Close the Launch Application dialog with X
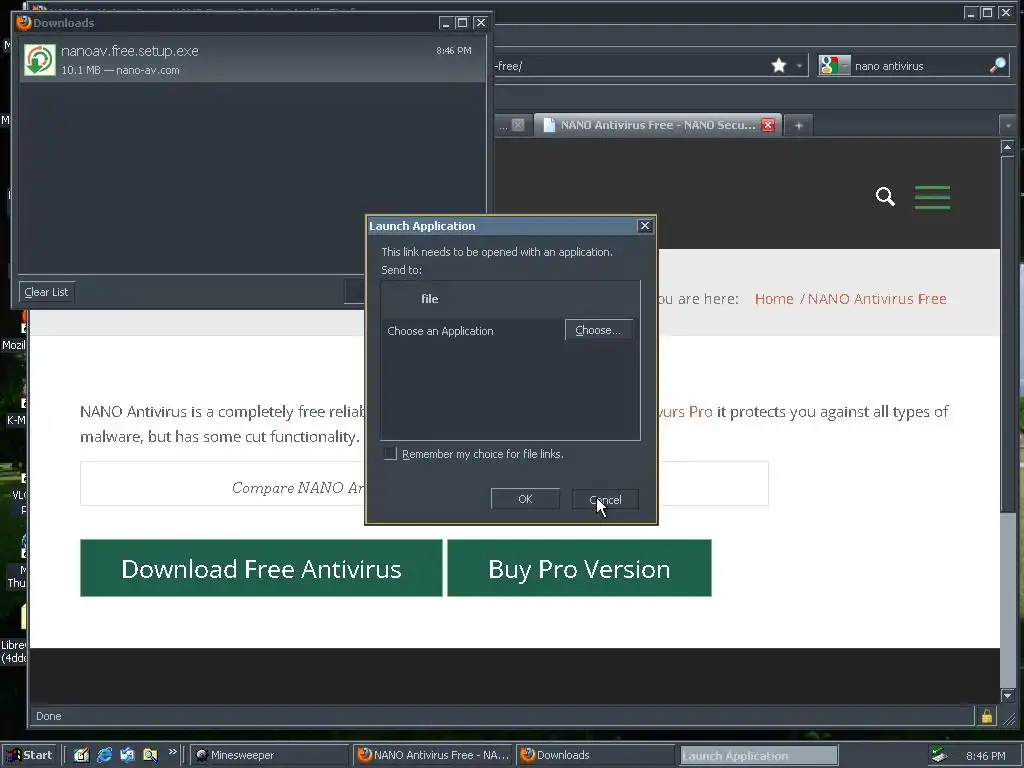This screenshot has width=1024, height=768. pos(645,225)
